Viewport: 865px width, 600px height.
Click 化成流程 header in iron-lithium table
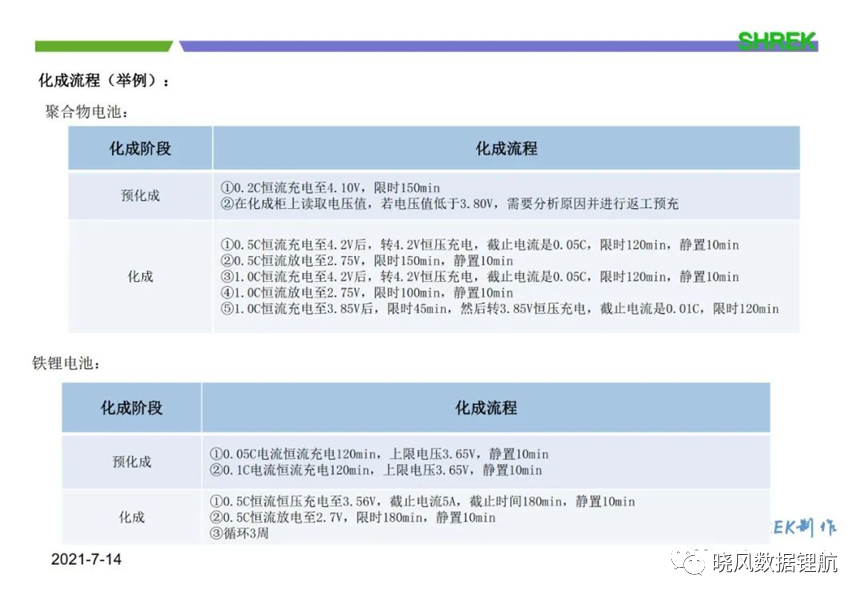pos(486,408)
